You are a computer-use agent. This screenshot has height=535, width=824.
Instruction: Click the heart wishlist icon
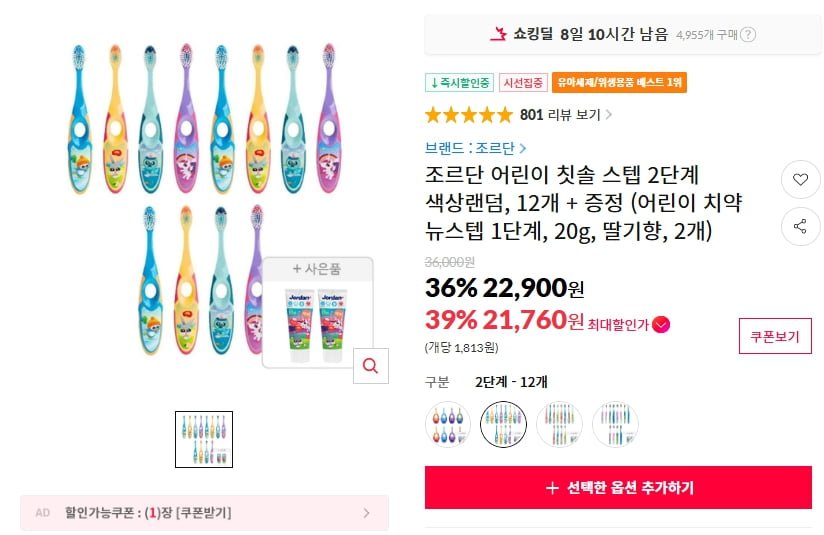[800, 180]
